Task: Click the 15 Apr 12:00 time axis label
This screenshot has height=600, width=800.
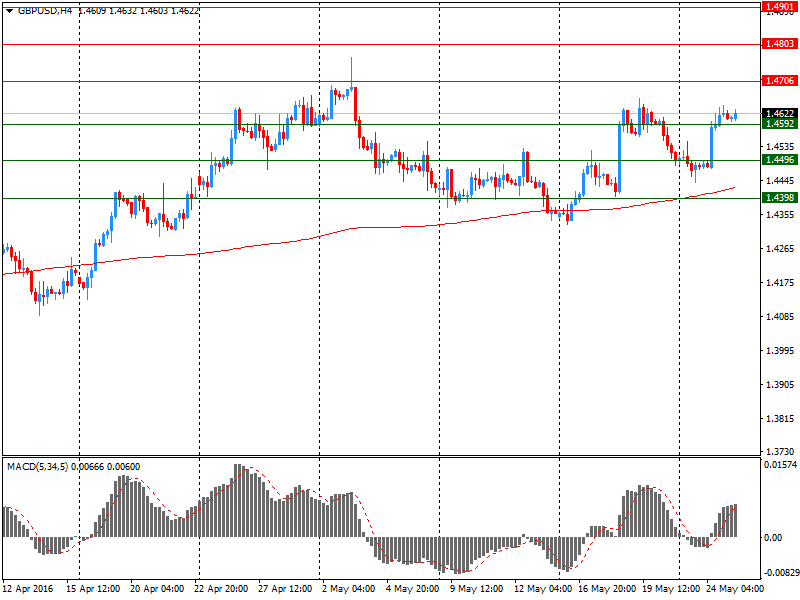Action: 93,589
